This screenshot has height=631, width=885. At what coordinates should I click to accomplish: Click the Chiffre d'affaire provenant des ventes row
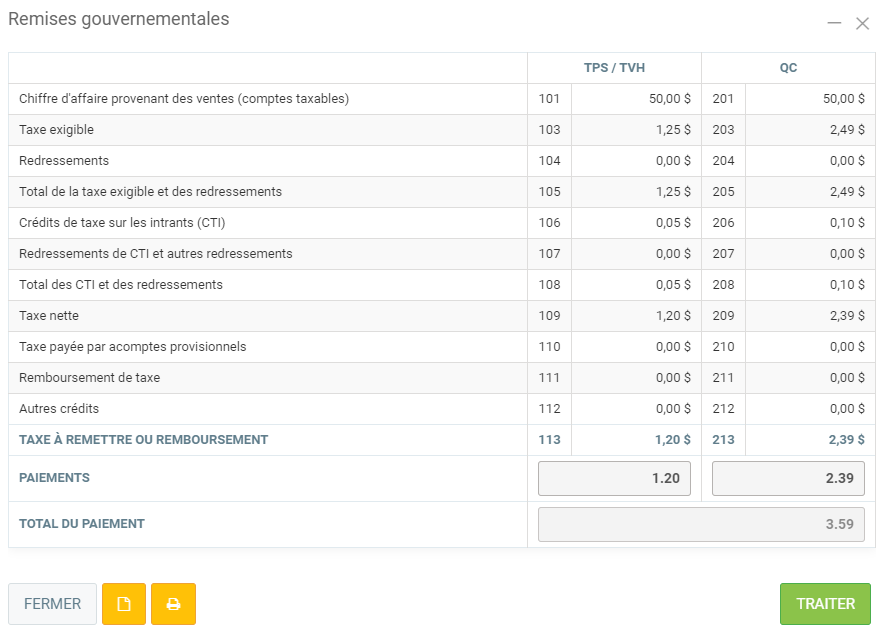(184, 99)
